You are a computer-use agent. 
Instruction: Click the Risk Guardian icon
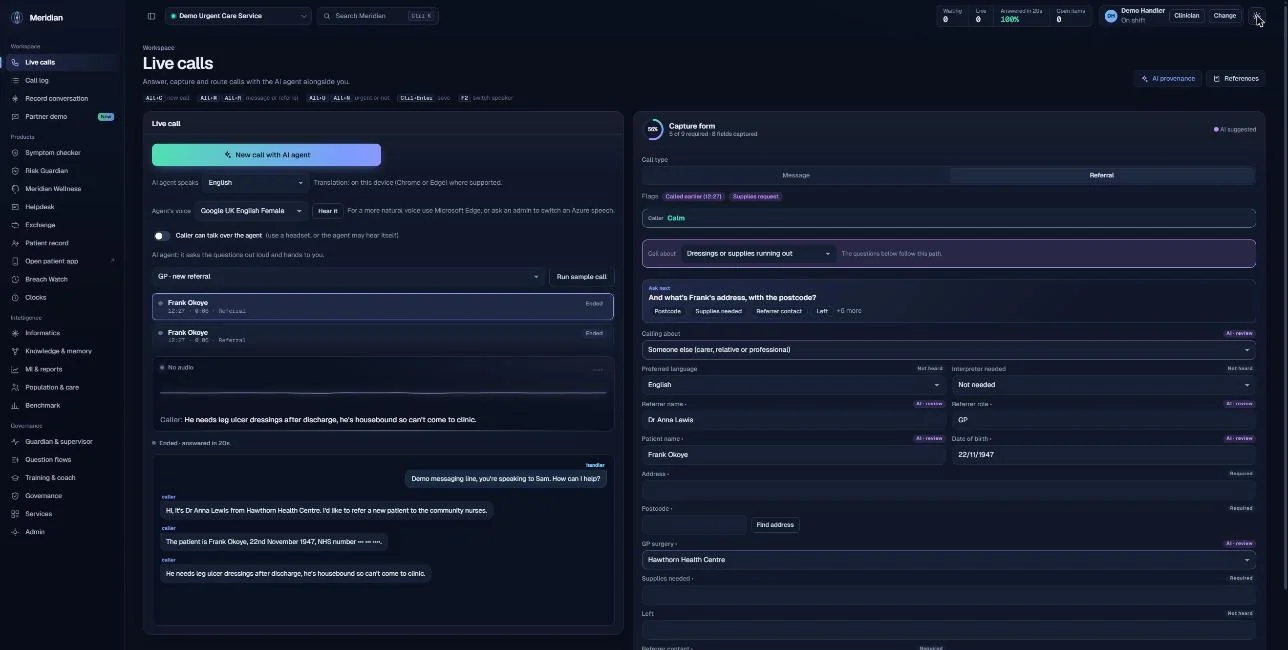tap(16, 171)
